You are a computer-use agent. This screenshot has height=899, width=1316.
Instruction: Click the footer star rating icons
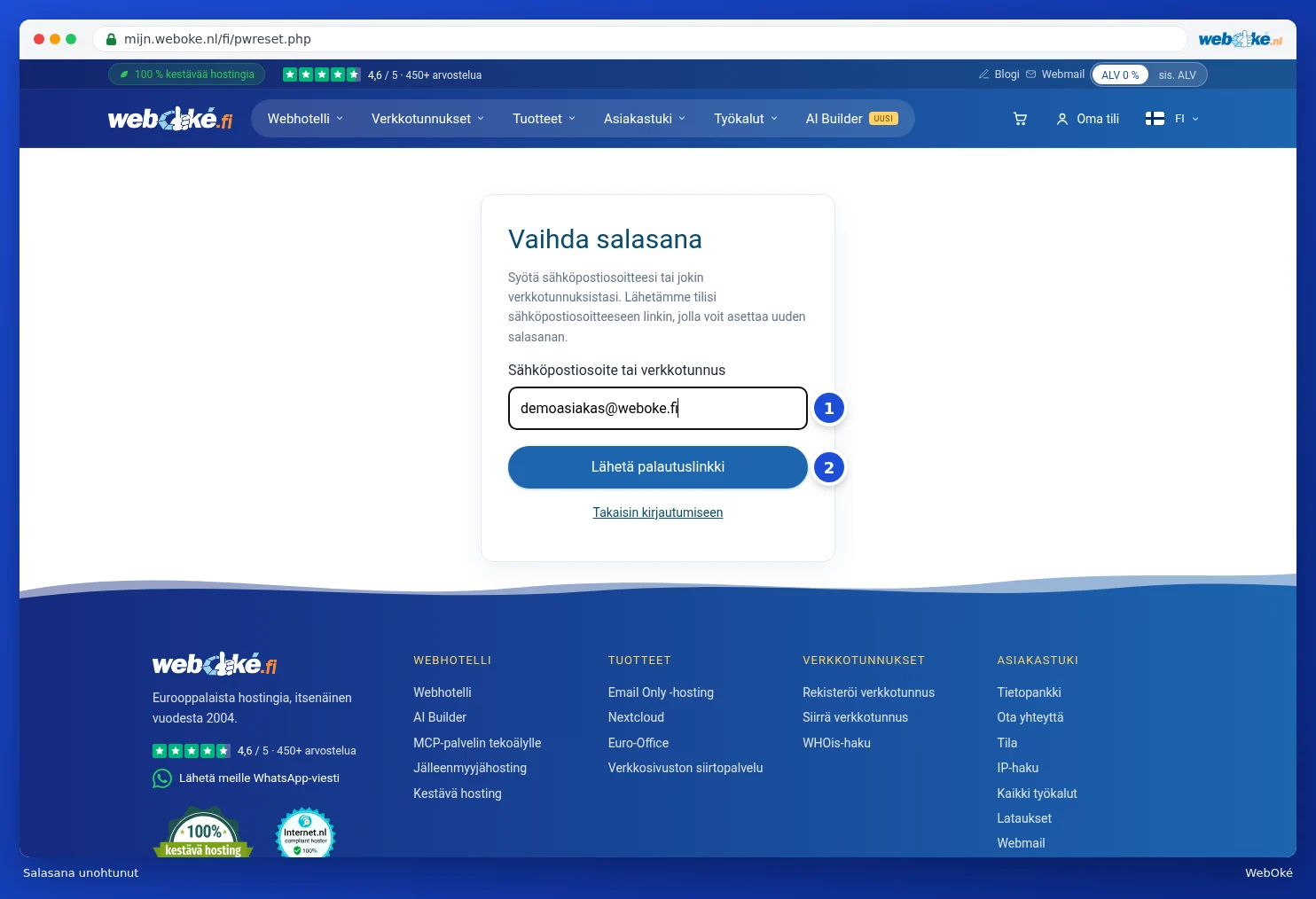[192, 751]
